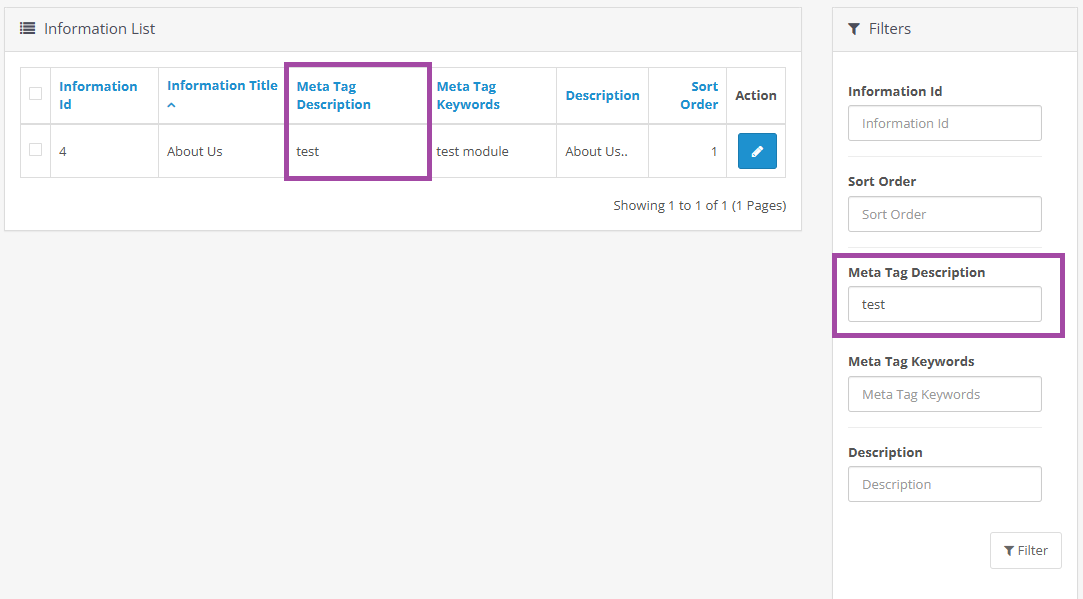Toggle the select-all checkbox in table header
The width and height of the screenshot is (1083, 599).
click(35, 94)
